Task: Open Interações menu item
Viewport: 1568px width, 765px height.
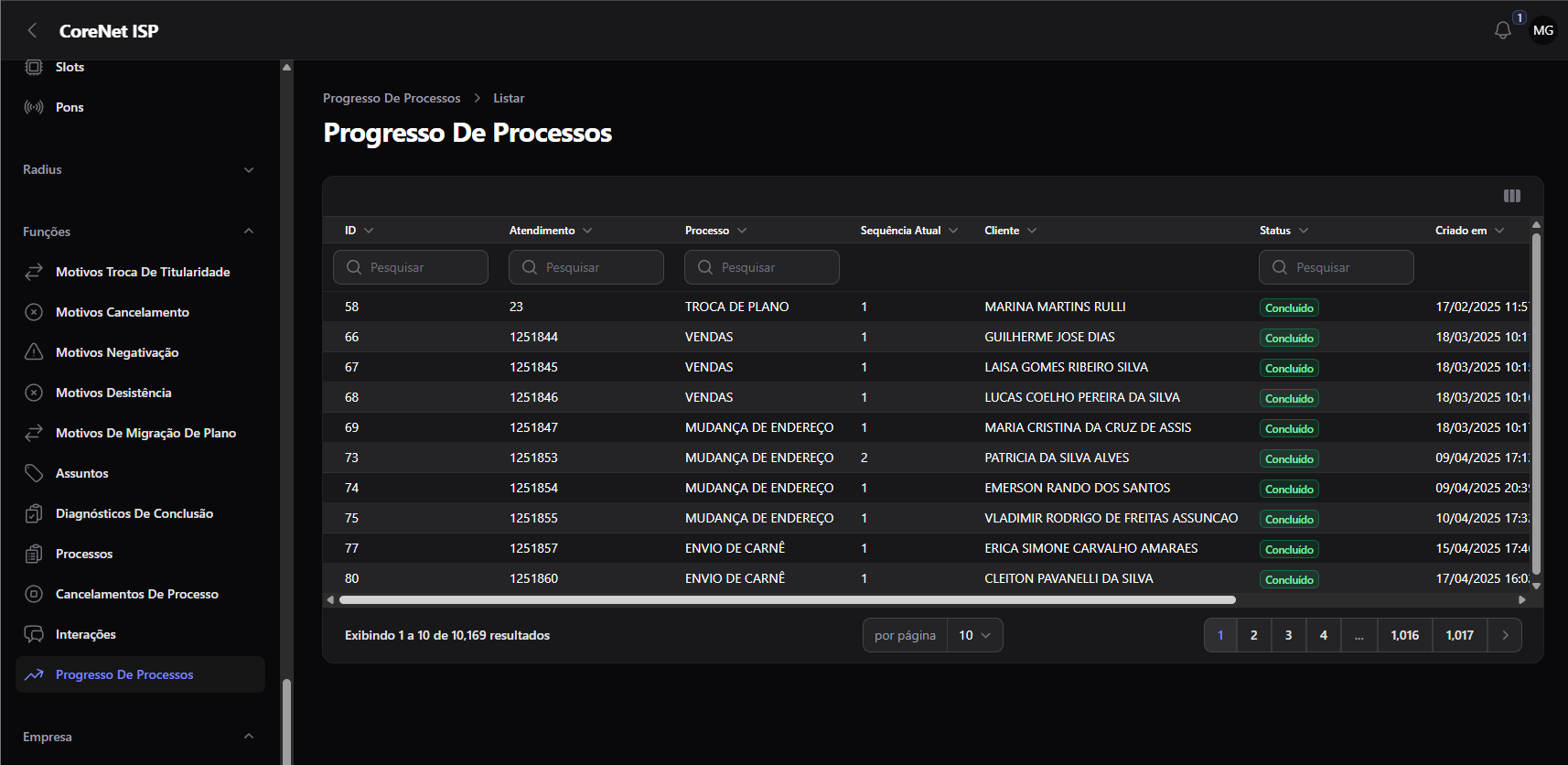Action: [x=140, y=634]
